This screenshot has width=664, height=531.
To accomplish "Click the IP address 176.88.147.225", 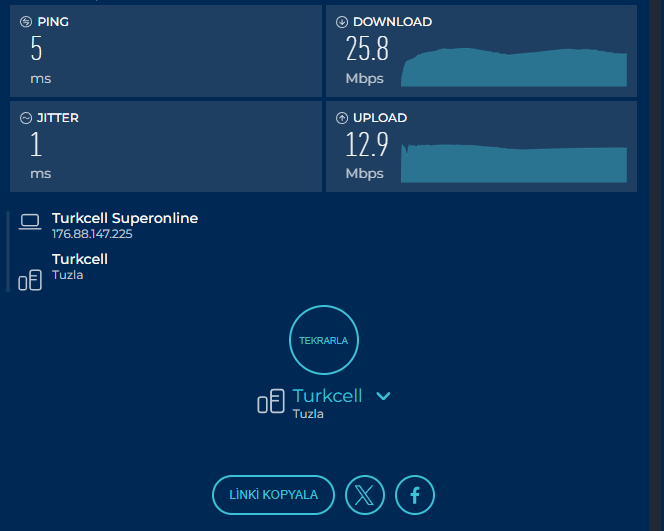I will [x=92, y=234].
